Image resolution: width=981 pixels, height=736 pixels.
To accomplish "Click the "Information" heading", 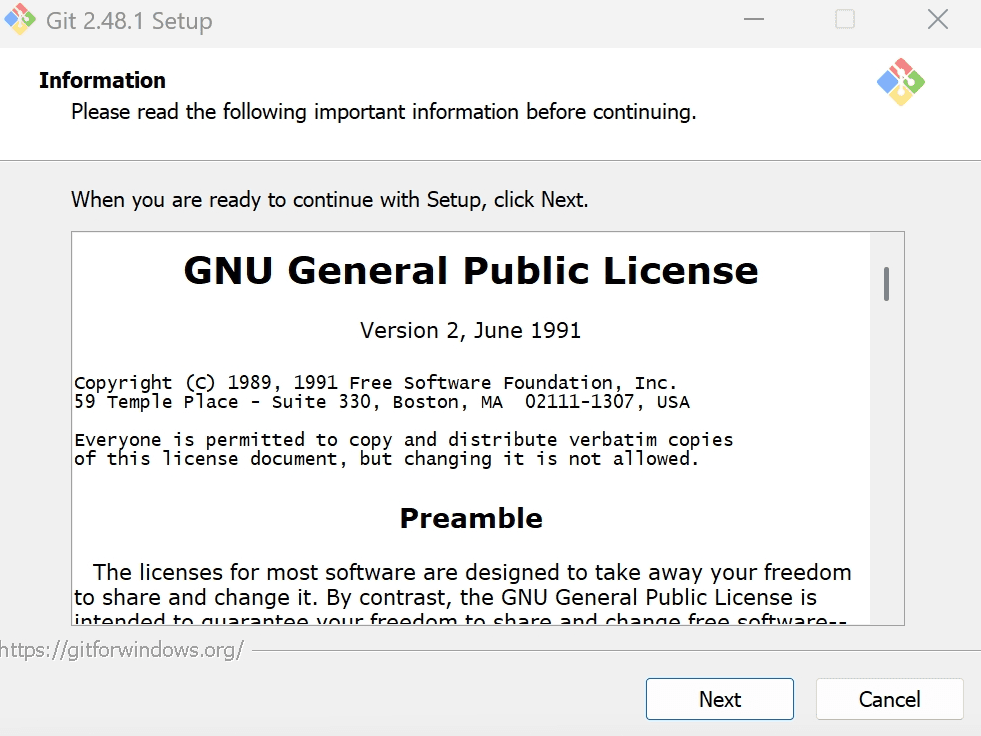I will click(x=103, y=81).
